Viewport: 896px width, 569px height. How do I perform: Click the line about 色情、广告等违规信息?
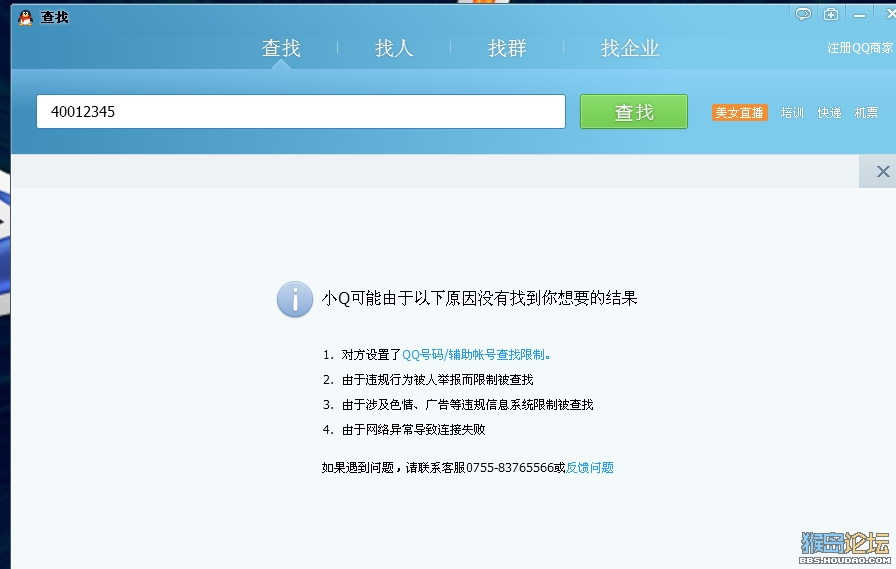click(x=467, y=405)
